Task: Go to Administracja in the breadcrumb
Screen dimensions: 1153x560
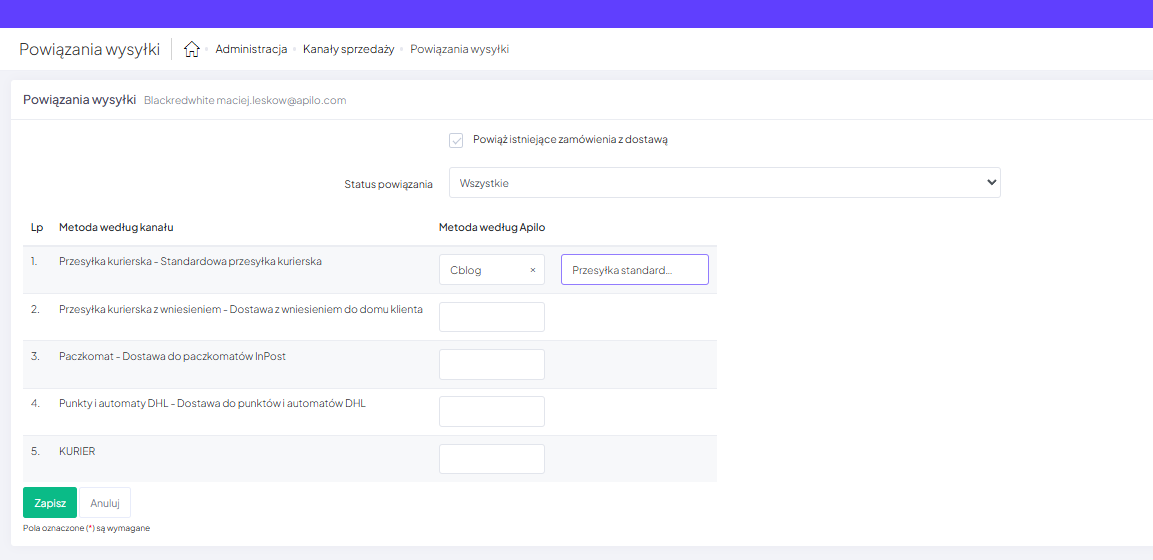Action: click(251, 49)
